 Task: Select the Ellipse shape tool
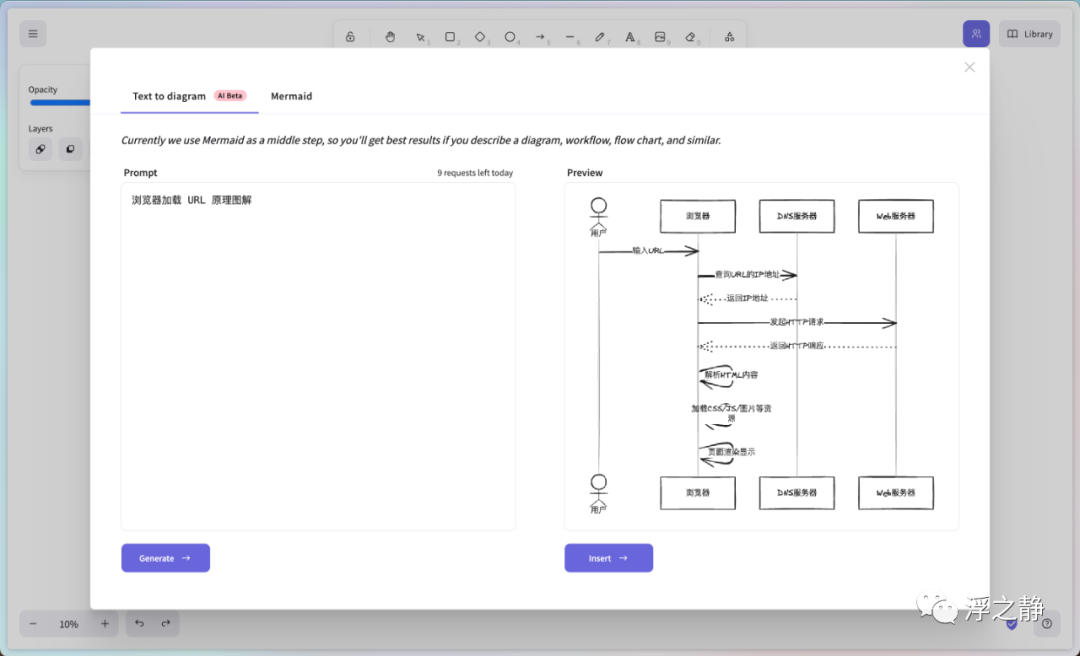click(x=510, y=37)
